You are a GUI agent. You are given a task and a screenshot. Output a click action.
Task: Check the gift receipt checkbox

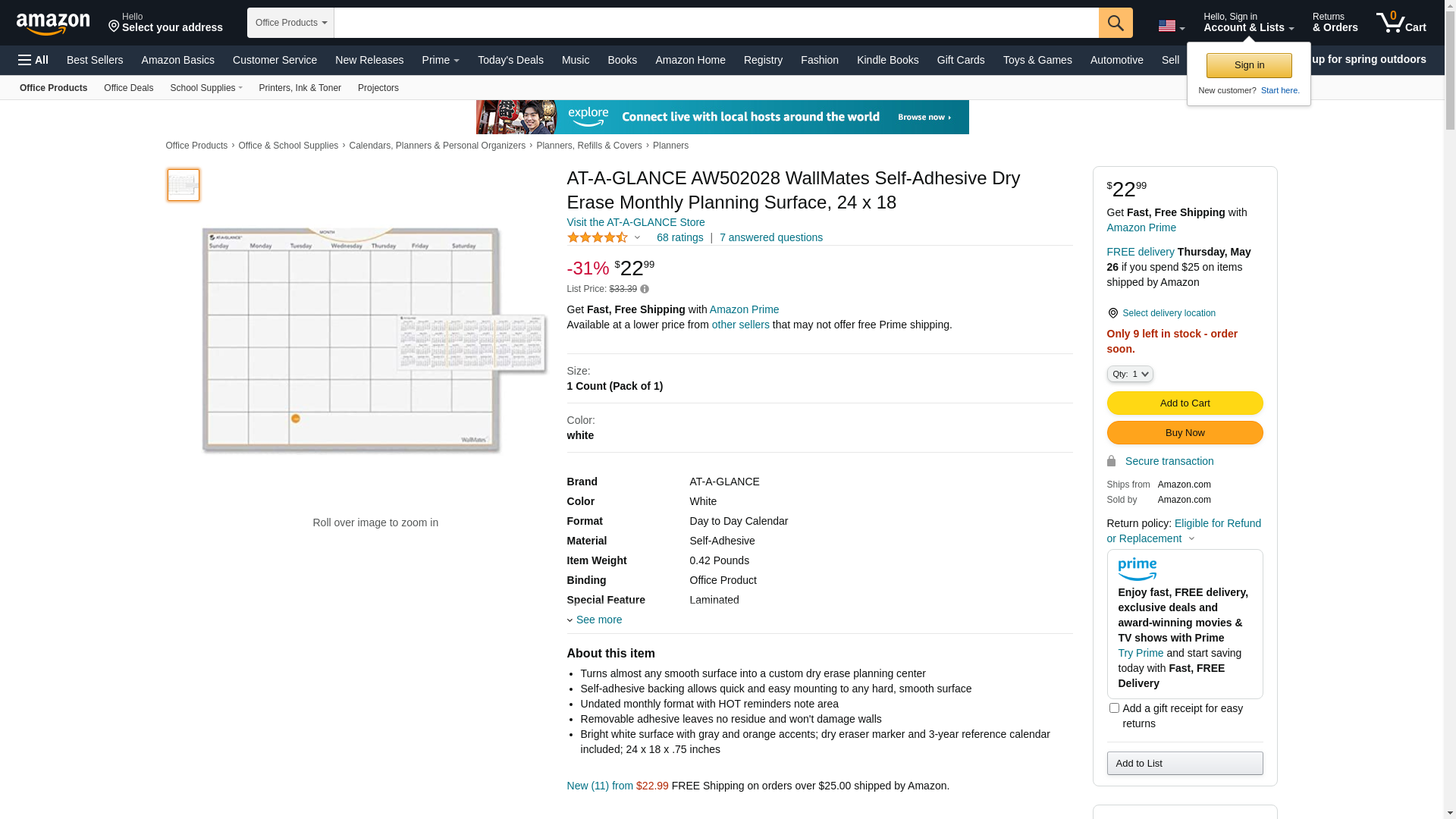[1114, 708]
